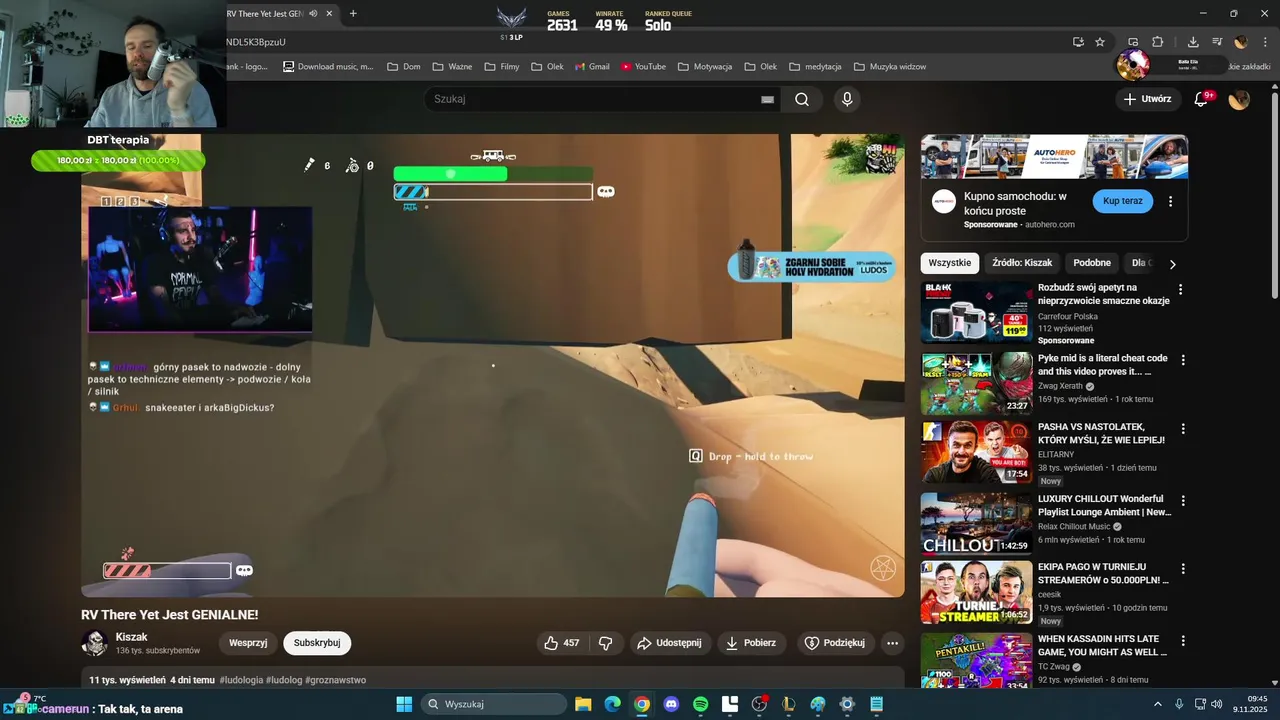
Task: Open League of Legends taskbar icon
Action: click(789, 704)
